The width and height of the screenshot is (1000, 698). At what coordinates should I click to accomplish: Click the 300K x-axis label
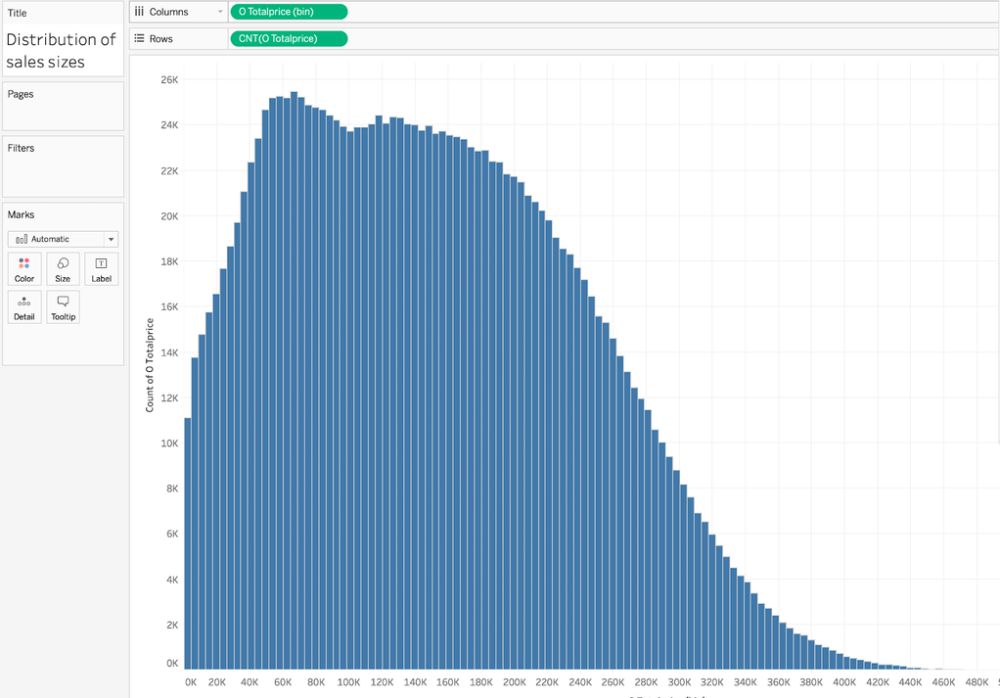coord(679,682)
